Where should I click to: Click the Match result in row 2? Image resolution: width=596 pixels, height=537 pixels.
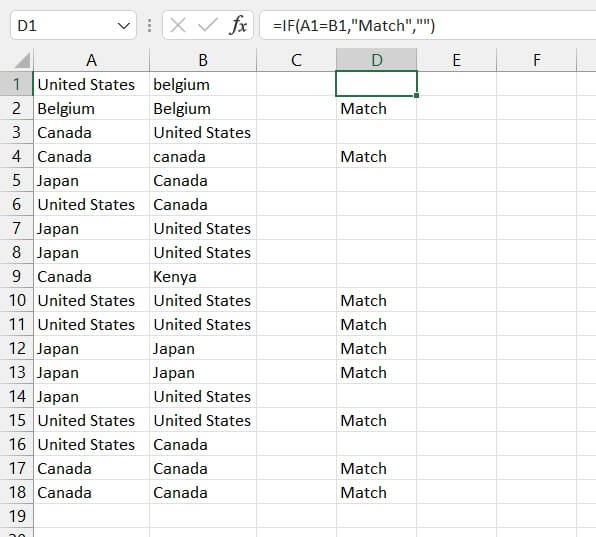[376, 108]
